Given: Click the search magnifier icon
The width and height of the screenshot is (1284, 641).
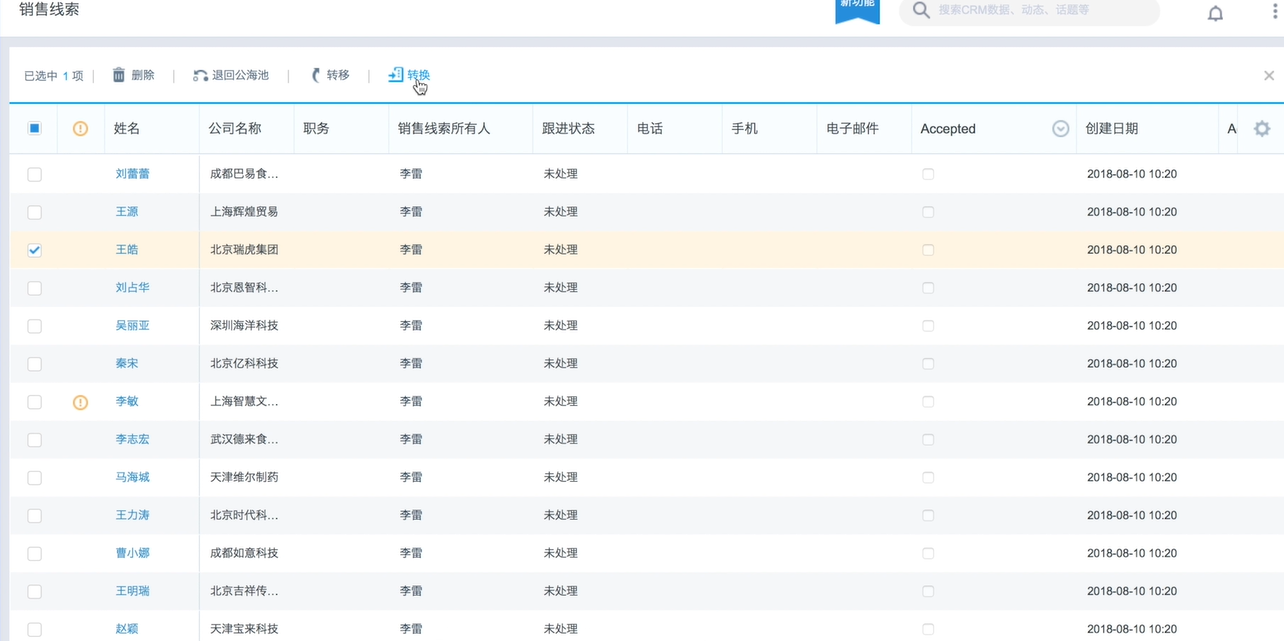Looking at the screenshot, I should 921,11.
